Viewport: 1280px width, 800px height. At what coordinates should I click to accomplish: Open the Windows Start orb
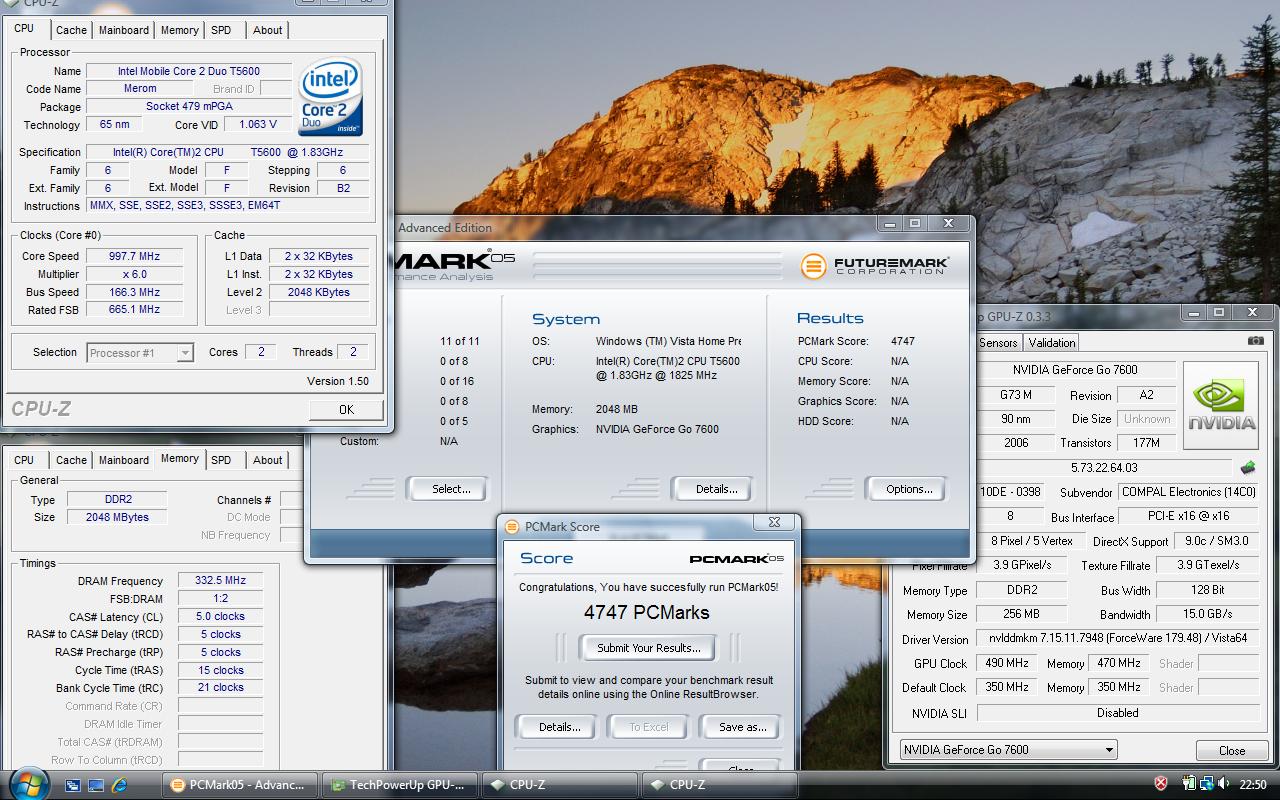tap(28, 783)
